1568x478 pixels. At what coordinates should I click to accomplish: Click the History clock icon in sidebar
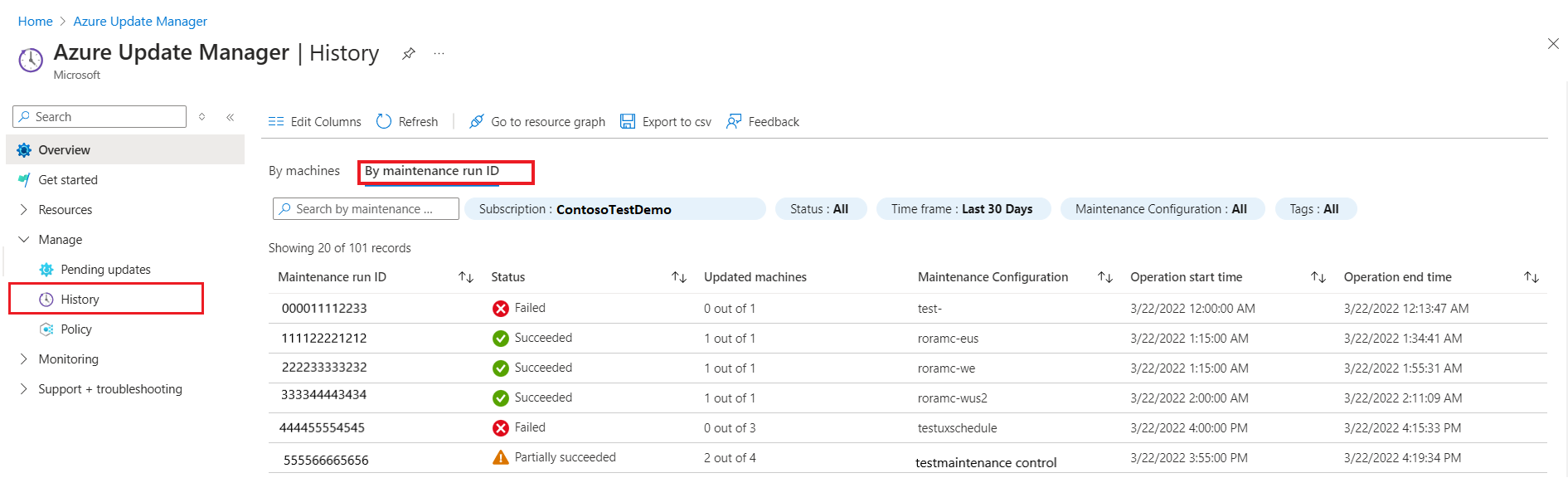coord(46,300)
